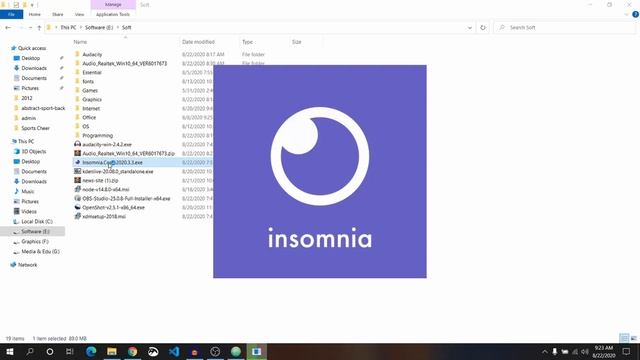Open the Windows Start menu

click(10, 351)
